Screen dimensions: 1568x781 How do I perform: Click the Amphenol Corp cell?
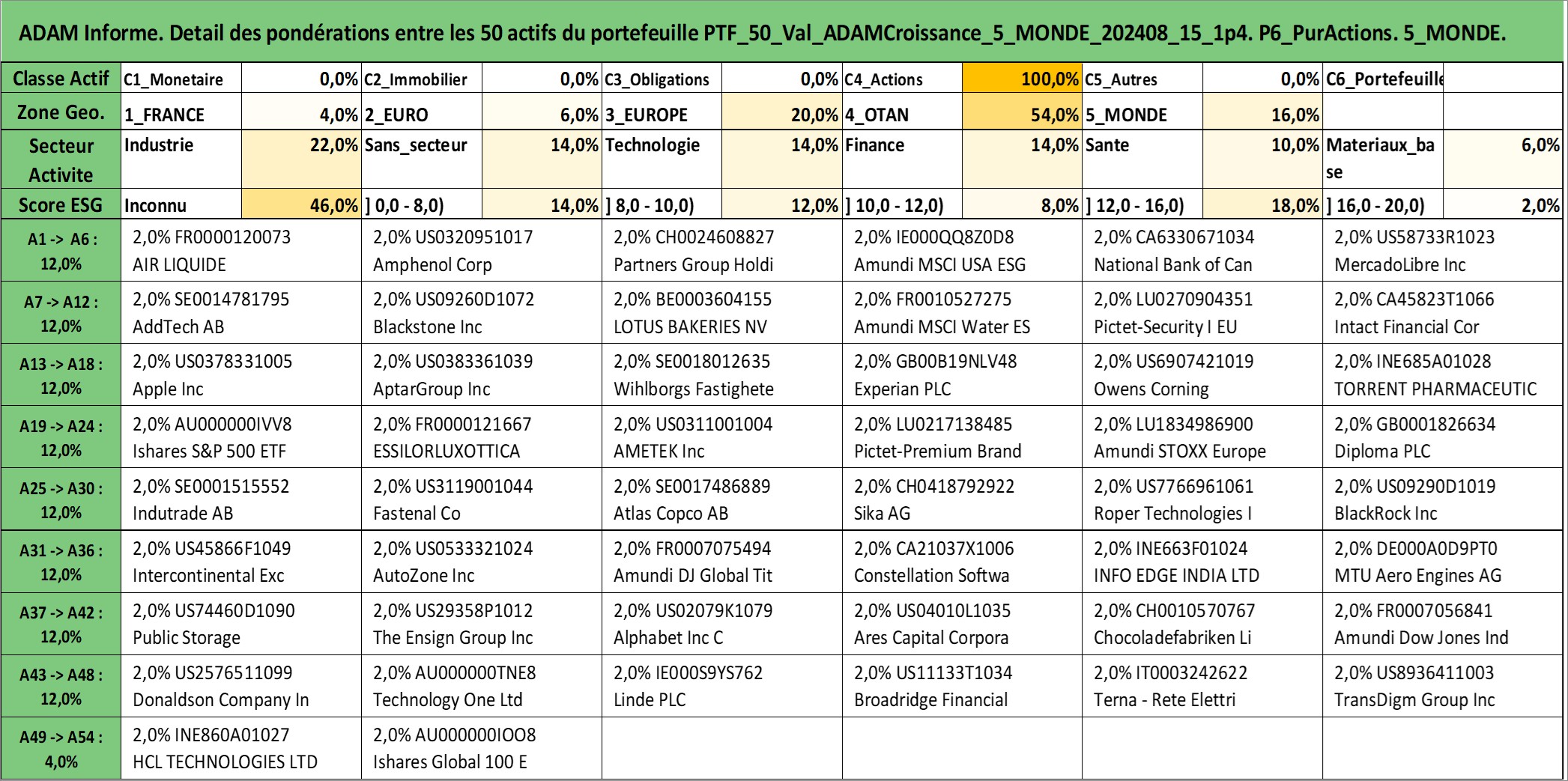pos(482,250)
